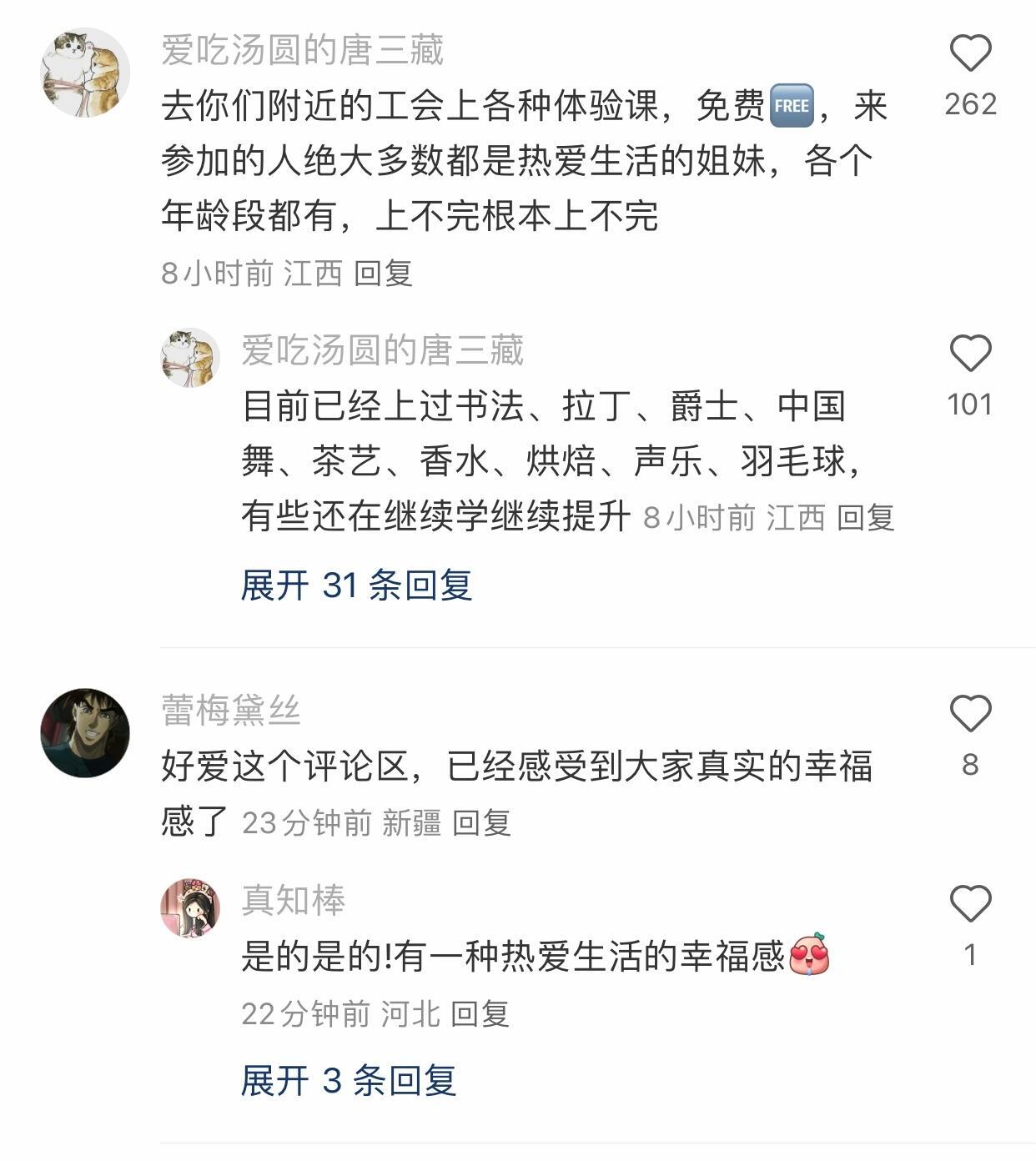1036x1161 pixels.
Task: Expand 展开 31 条回复
Action: pyautogui.click(x=356, y=586)
